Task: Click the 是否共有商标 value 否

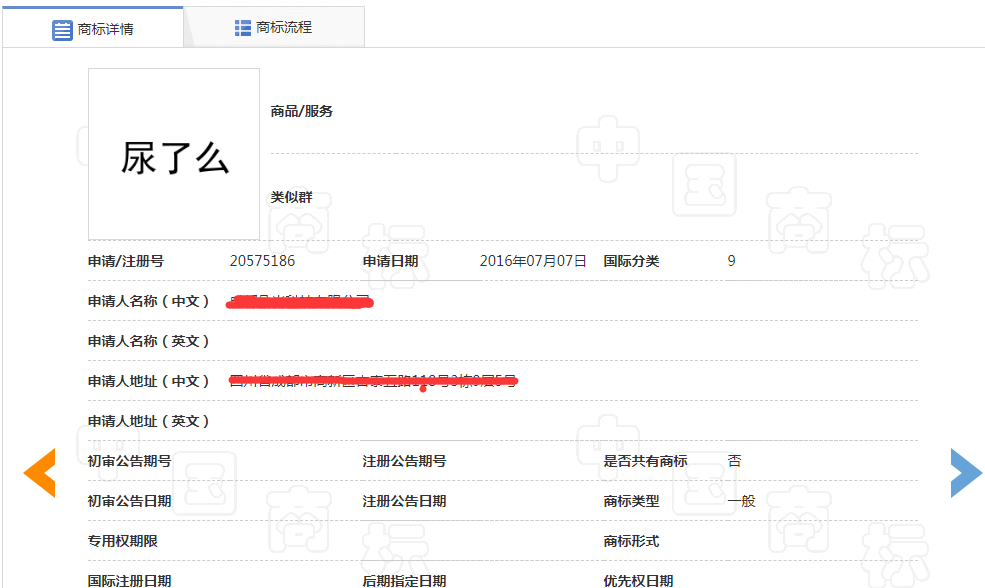Action: pyautogui.click(x=734, y=461)
